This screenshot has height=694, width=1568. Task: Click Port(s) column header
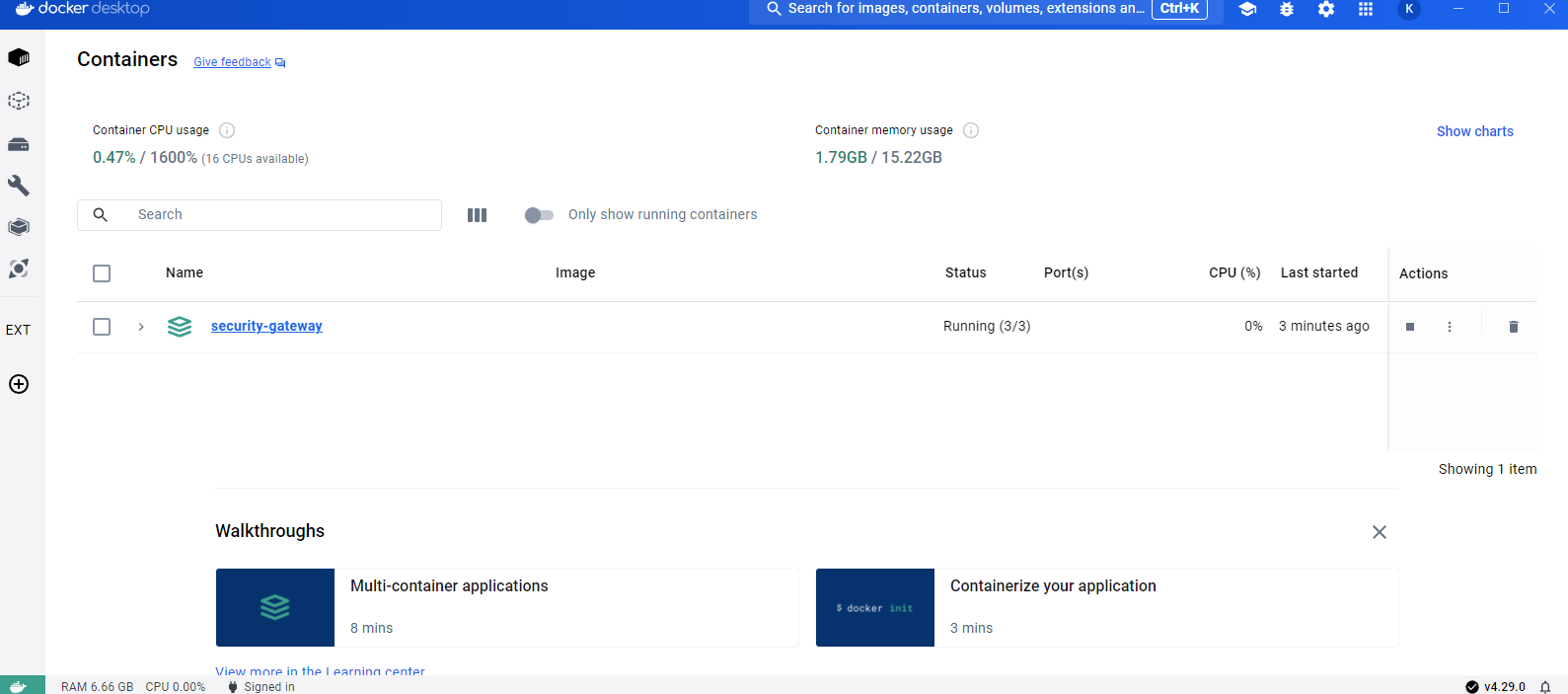1066,272
